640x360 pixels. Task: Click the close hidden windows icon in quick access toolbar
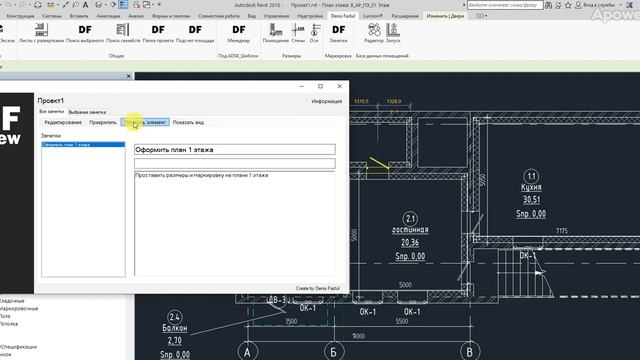click(136, 5)
